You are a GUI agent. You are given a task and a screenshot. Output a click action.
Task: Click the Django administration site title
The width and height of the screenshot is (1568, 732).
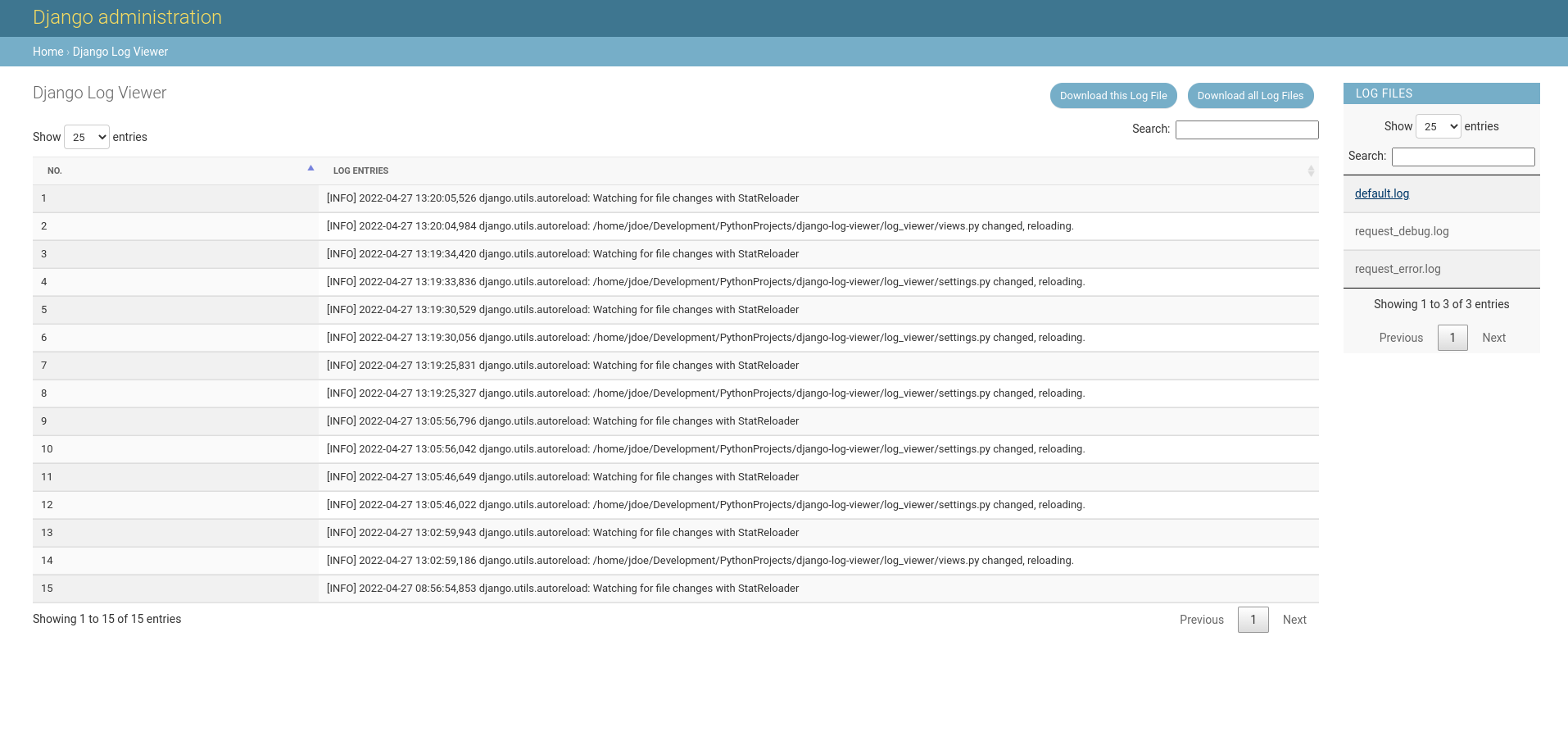click(x=127, y=17)
